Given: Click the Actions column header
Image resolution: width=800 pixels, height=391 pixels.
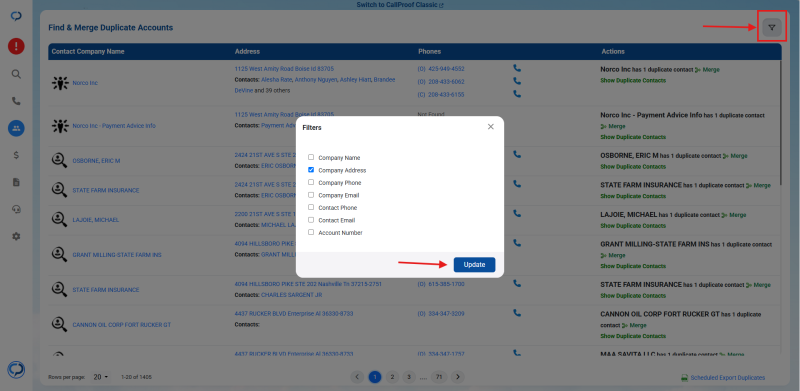Looking at the screenshot, I should click(613, 52).
